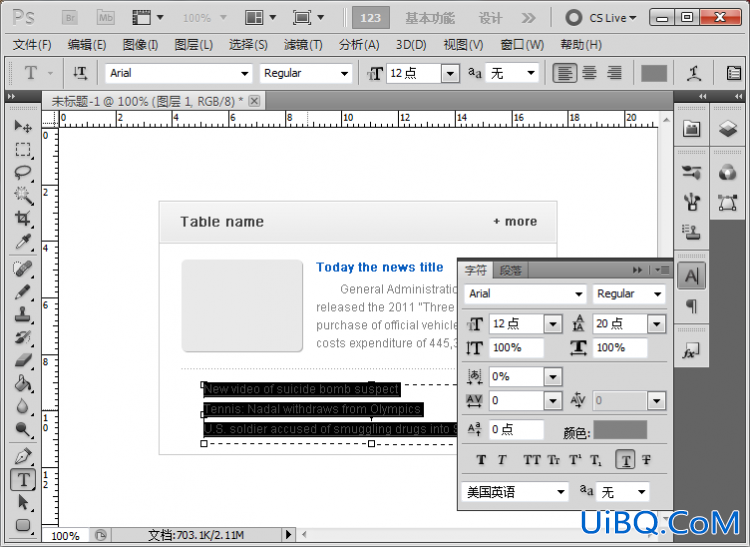
Task: Toggle Strikethrough in Character panel
Action: (x=646, y=460)
